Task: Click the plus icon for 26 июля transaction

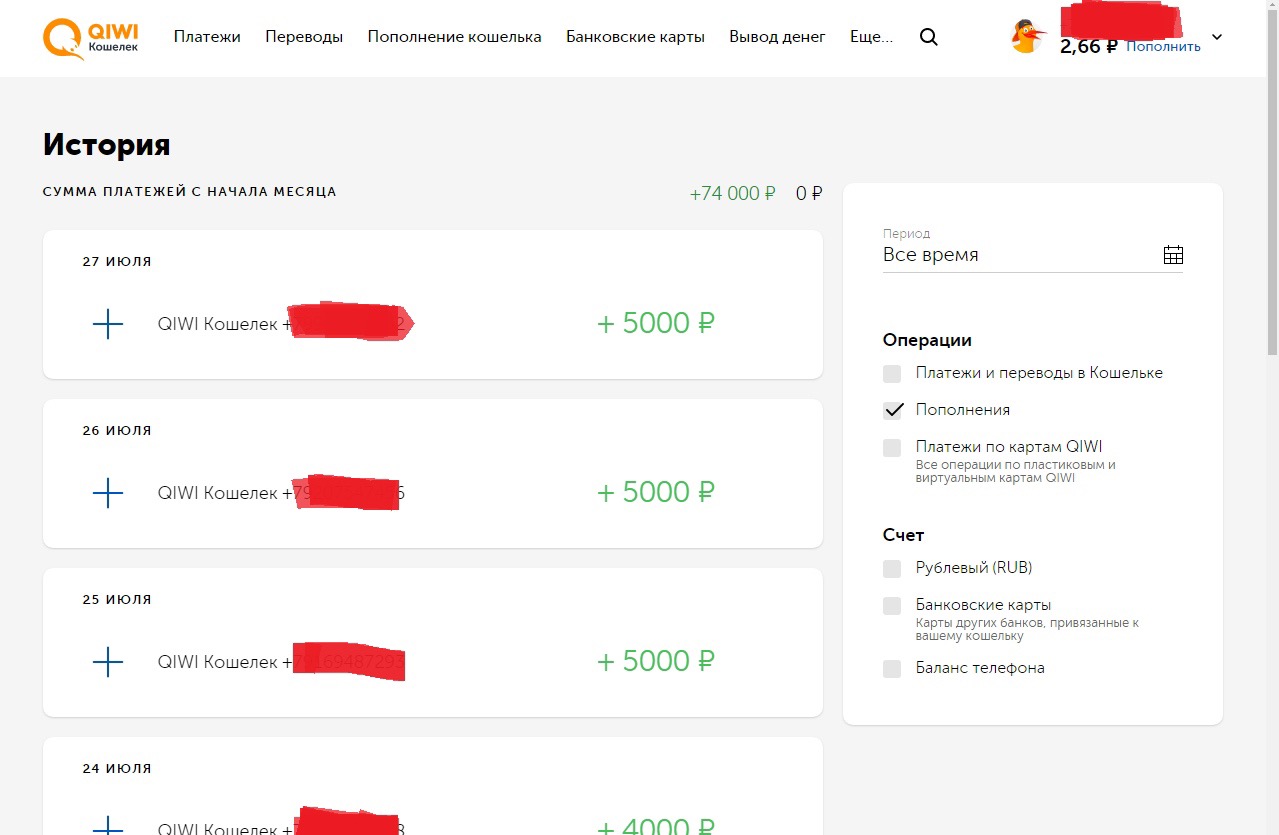Action: [x=107, y=493]
